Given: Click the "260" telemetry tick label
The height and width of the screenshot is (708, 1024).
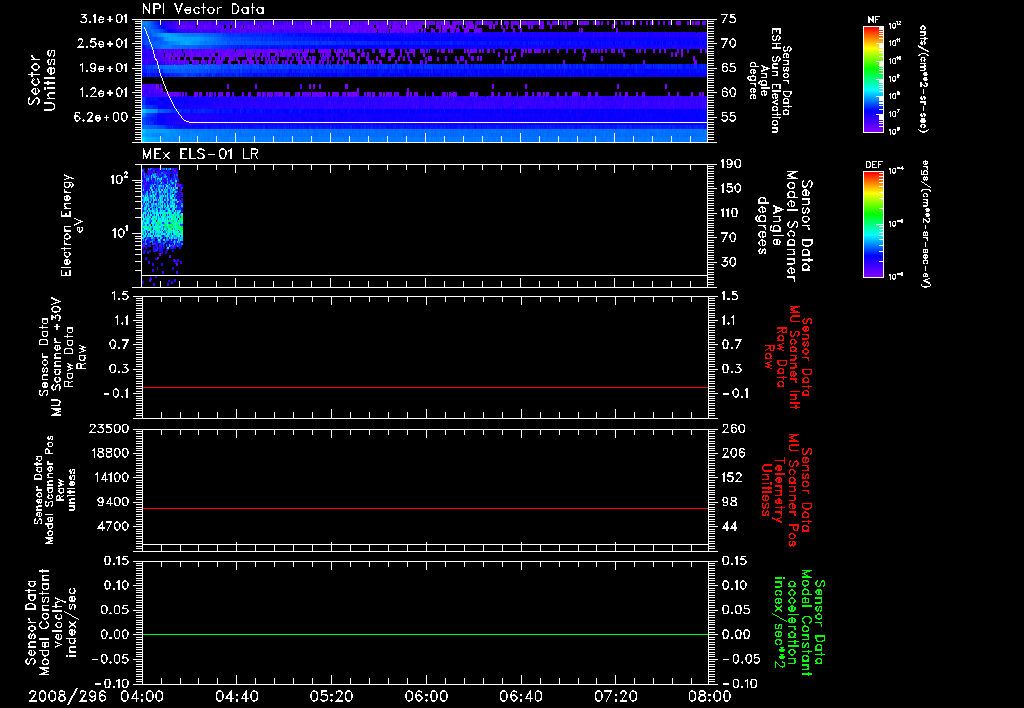Looking at the screenshot, I should (x=733, y=428).
